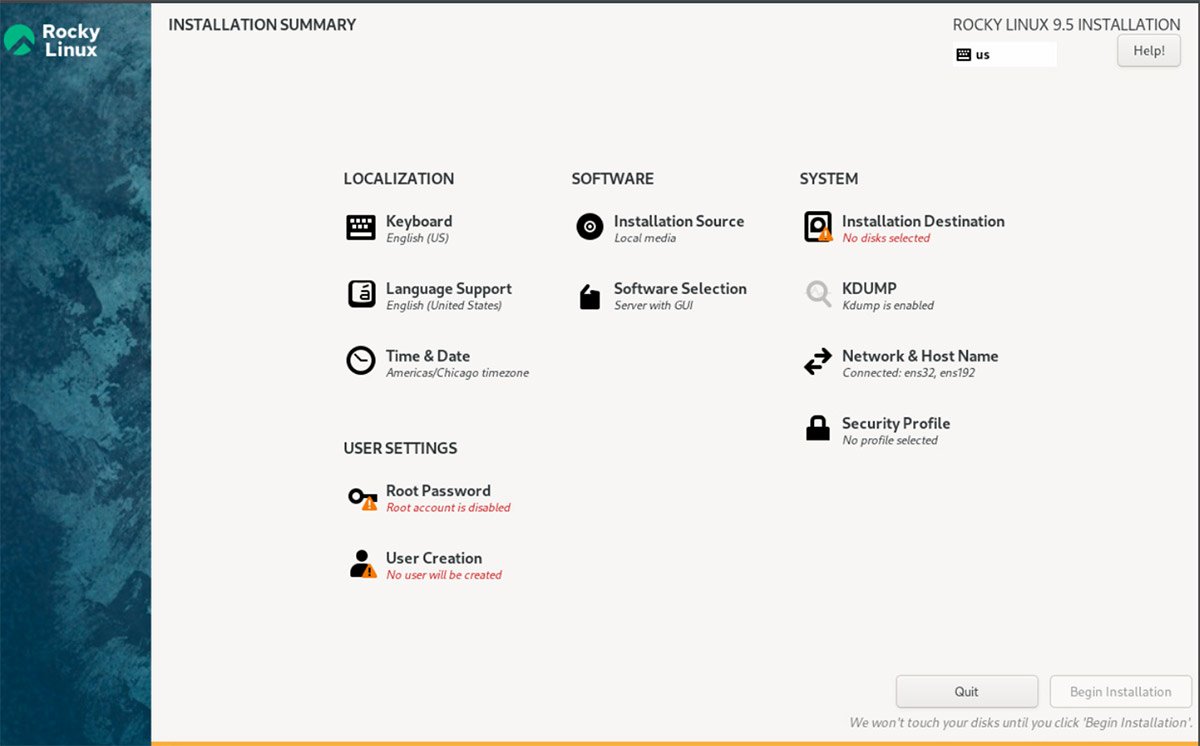Click the Security Profile lock icon

818,429
